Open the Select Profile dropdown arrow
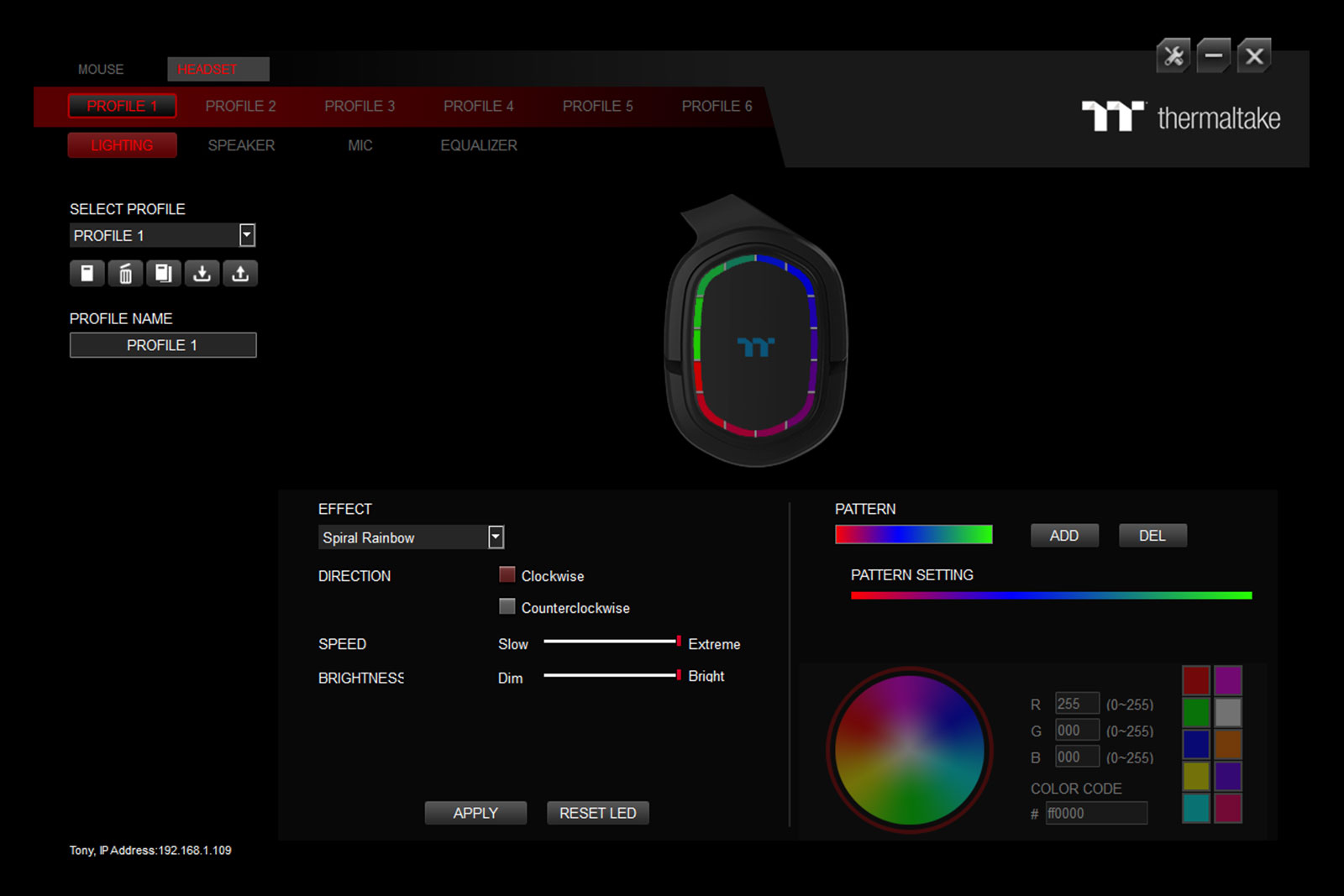Screen dimensions: 1344x896 click(x=247, y=235)
